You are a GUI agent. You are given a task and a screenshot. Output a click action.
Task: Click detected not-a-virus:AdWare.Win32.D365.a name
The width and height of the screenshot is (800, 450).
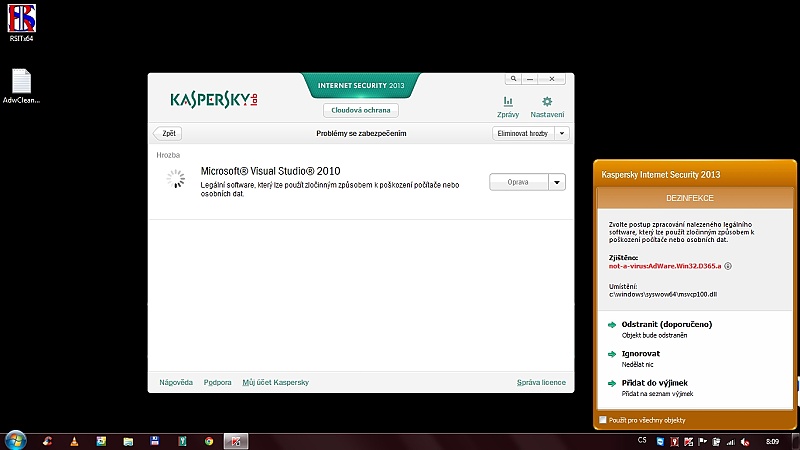click(665, 266)
